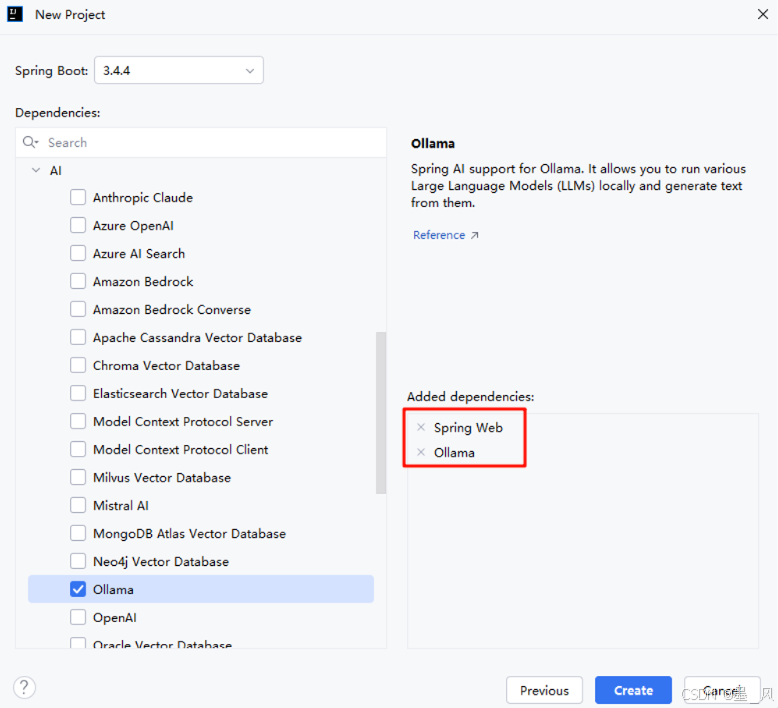Check Elasticsearch Vector Database
Image resolution: width=778 pixels, height=708 pixels.
[x=78, y=393]
